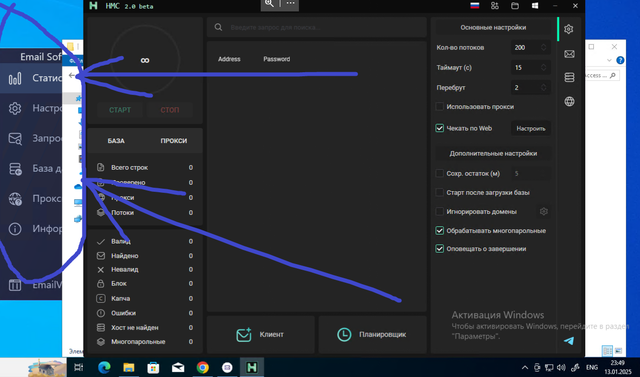Click the Password column header
The width and height of the screenshot is (640, 377).
(x=276, y=59)
